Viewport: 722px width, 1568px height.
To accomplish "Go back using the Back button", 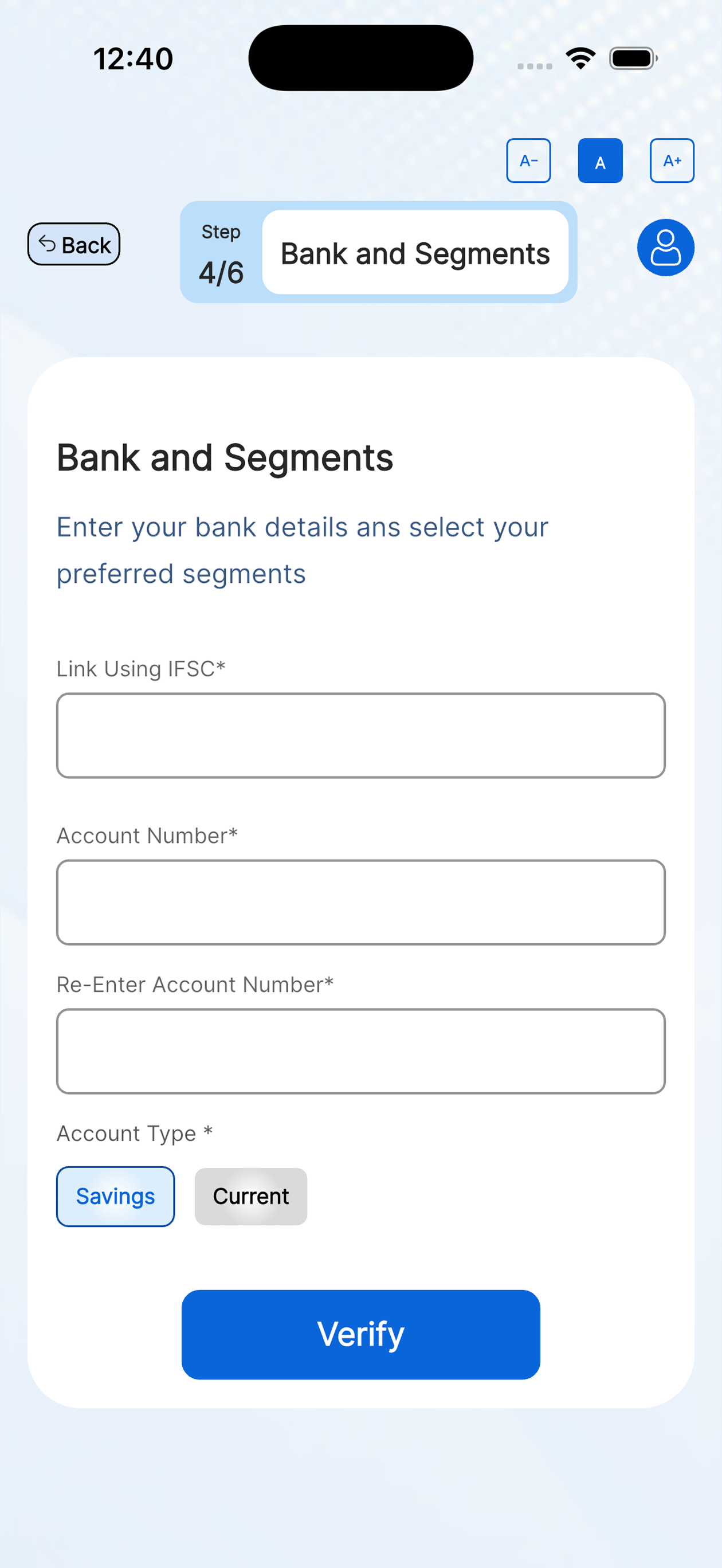I will [x=74, y=244].
